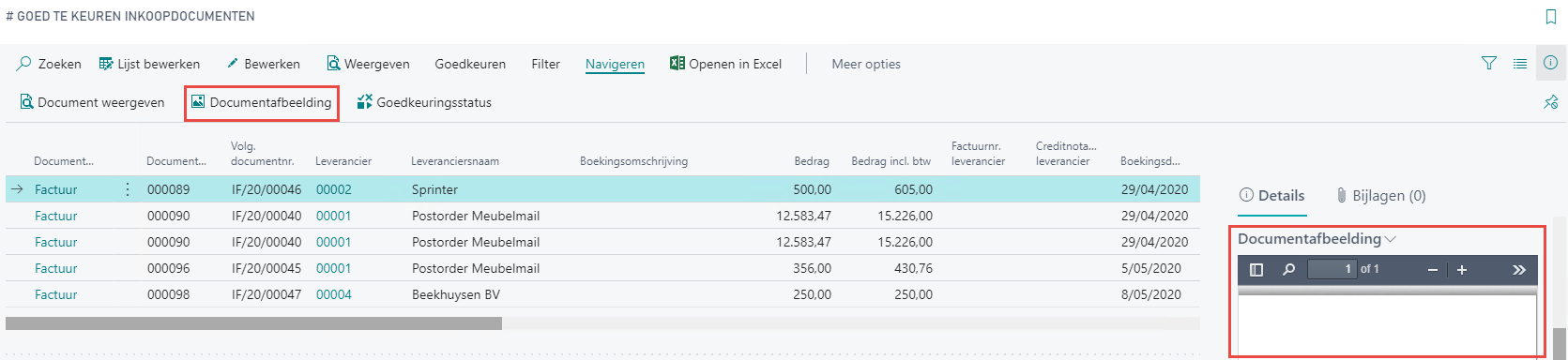1568x360 pixels.
Task: Click Document weergeven
Action: tap(92, 102)
